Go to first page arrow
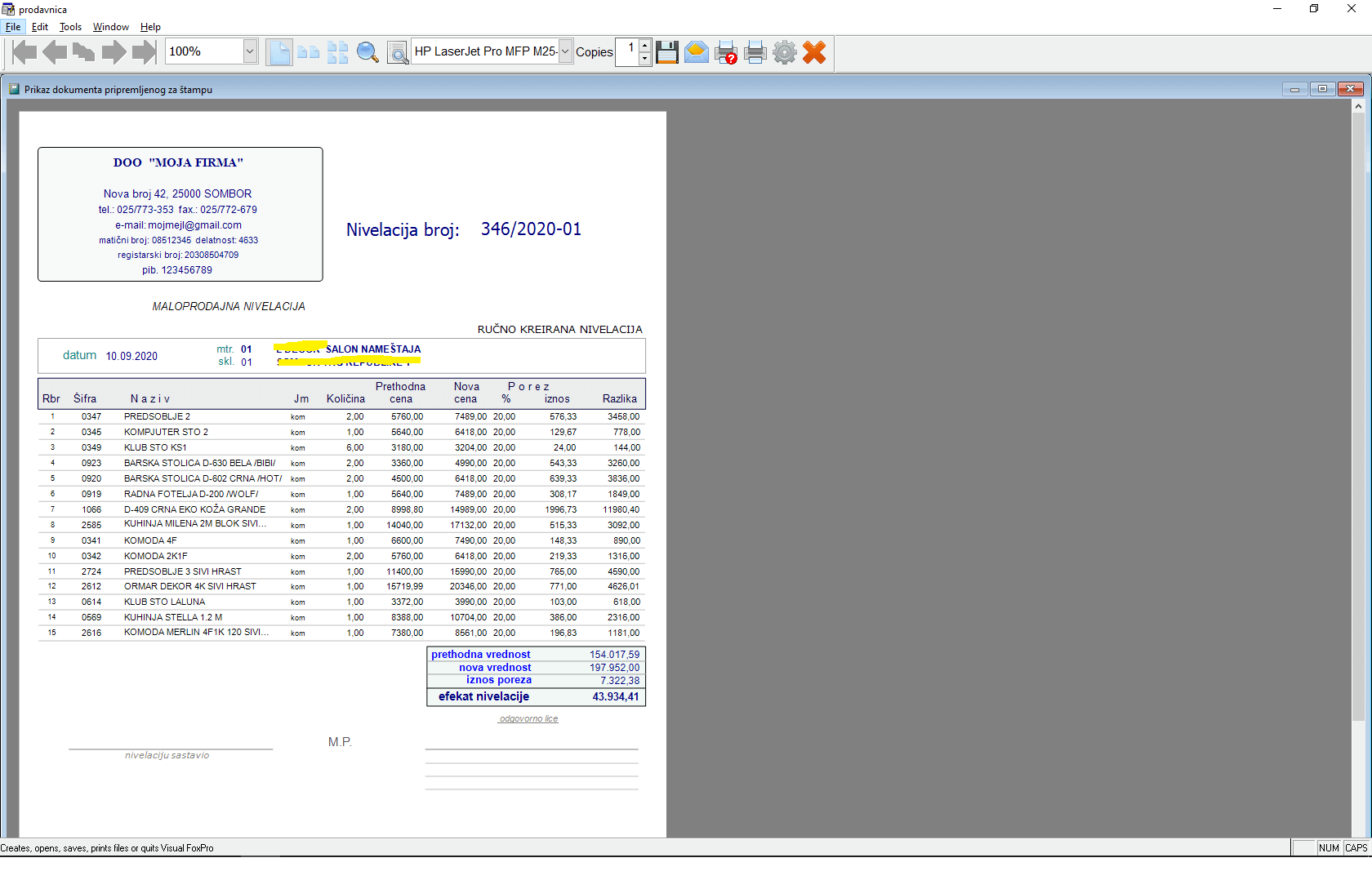This screenshot has width=1372, height=880. 24,52
